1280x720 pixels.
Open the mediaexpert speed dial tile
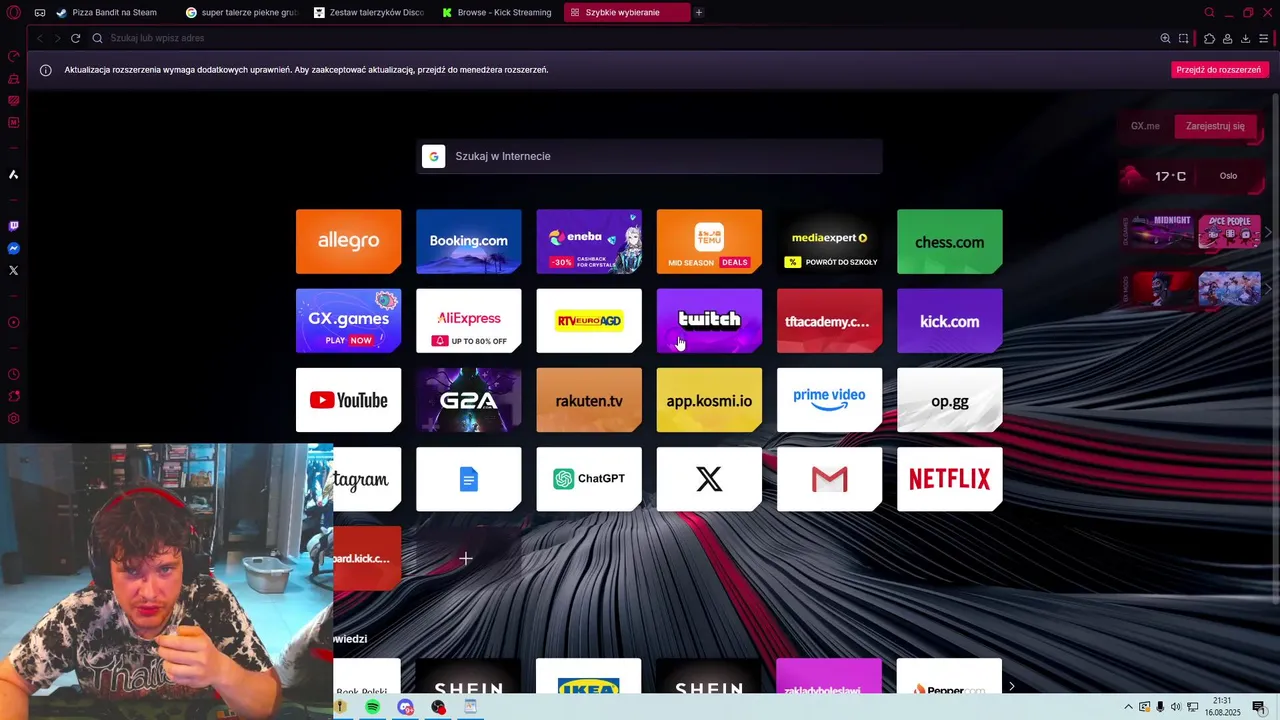pyautogui.click(x=829, y=241)
